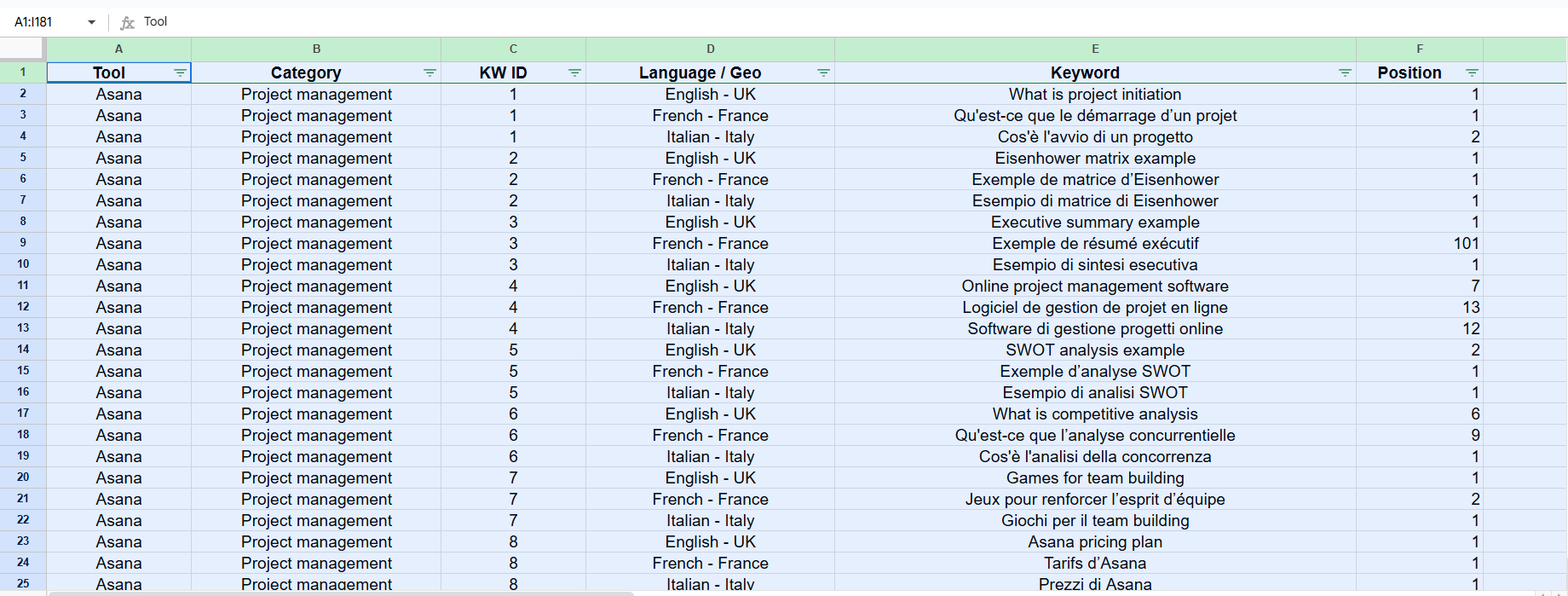Select cell 'Executive summary example'
This screenshot has height=596, width=1568.
(1095, 222)
